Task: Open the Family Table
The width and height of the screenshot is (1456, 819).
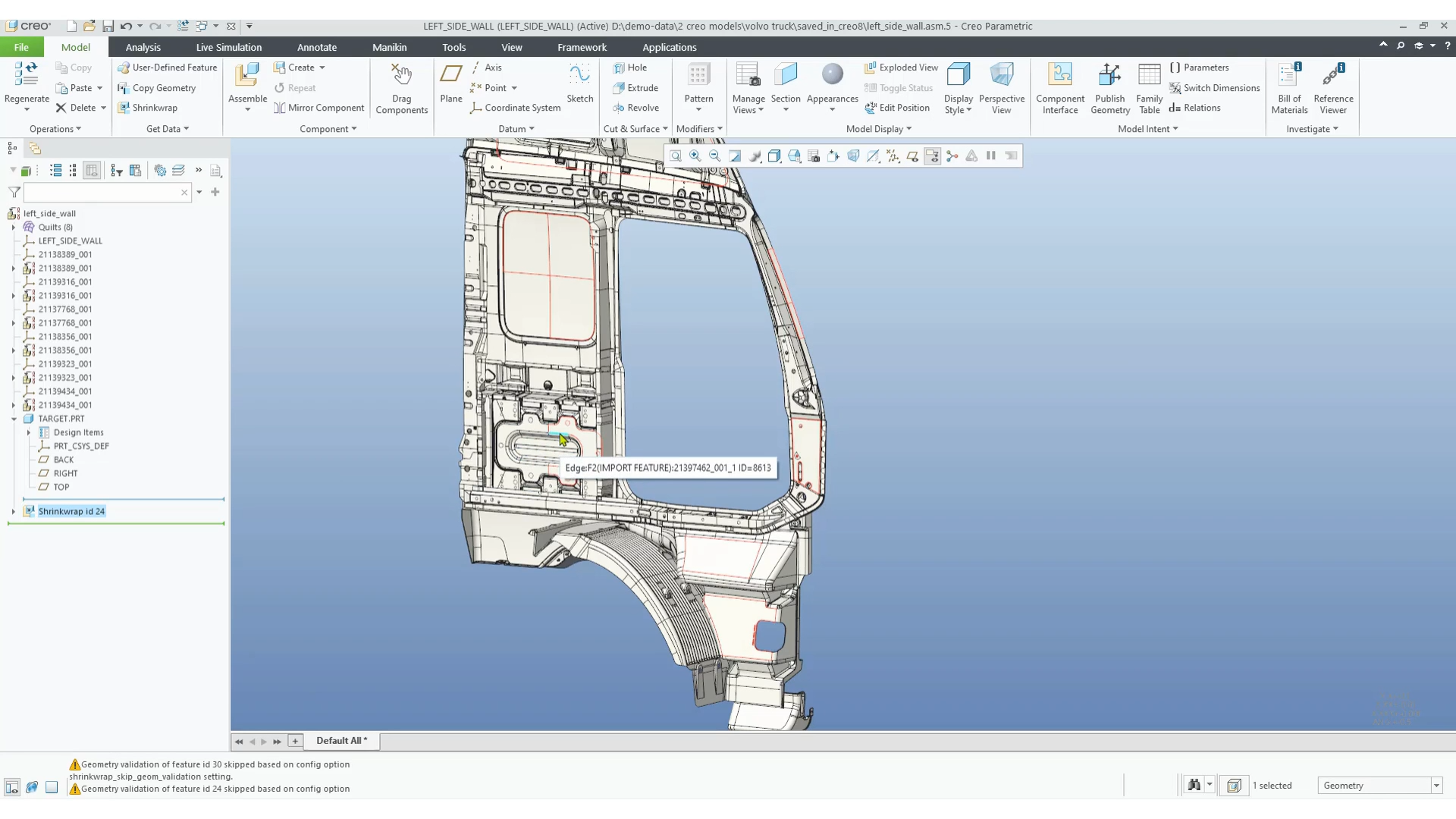Action: point(1149,88)
